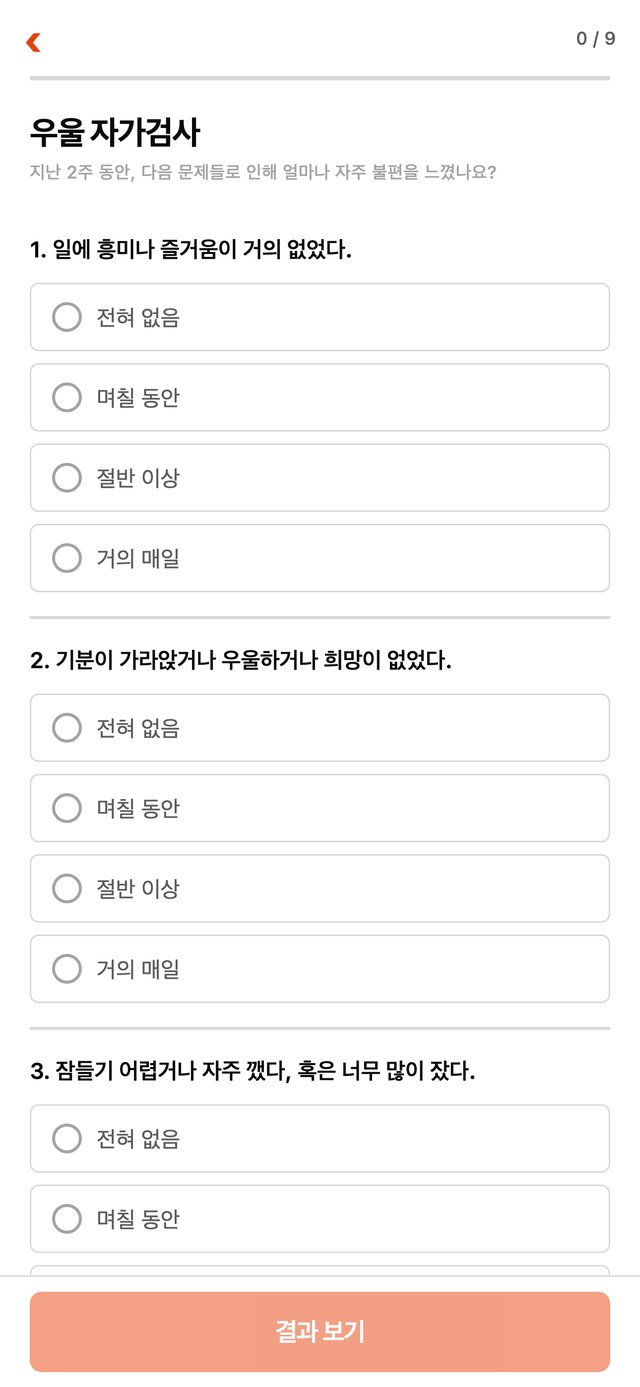Click question 2 text about 기분이 가라앉았거나

[241, 660]
